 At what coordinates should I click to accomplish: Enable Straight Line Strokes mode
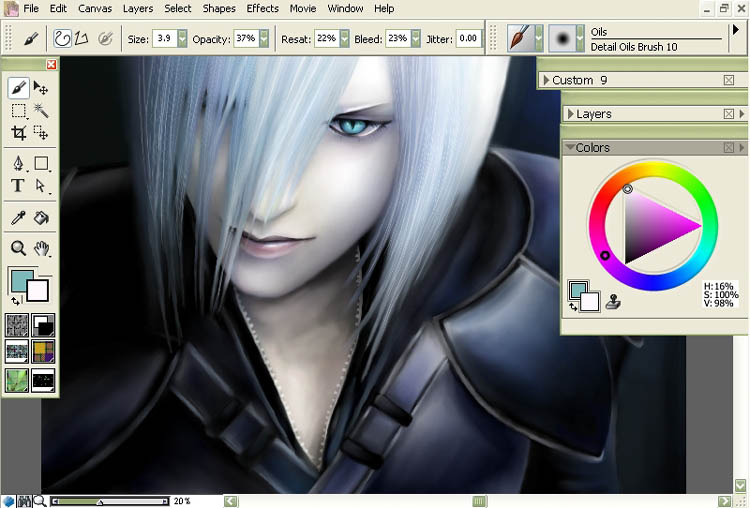(x=82, y=38)
